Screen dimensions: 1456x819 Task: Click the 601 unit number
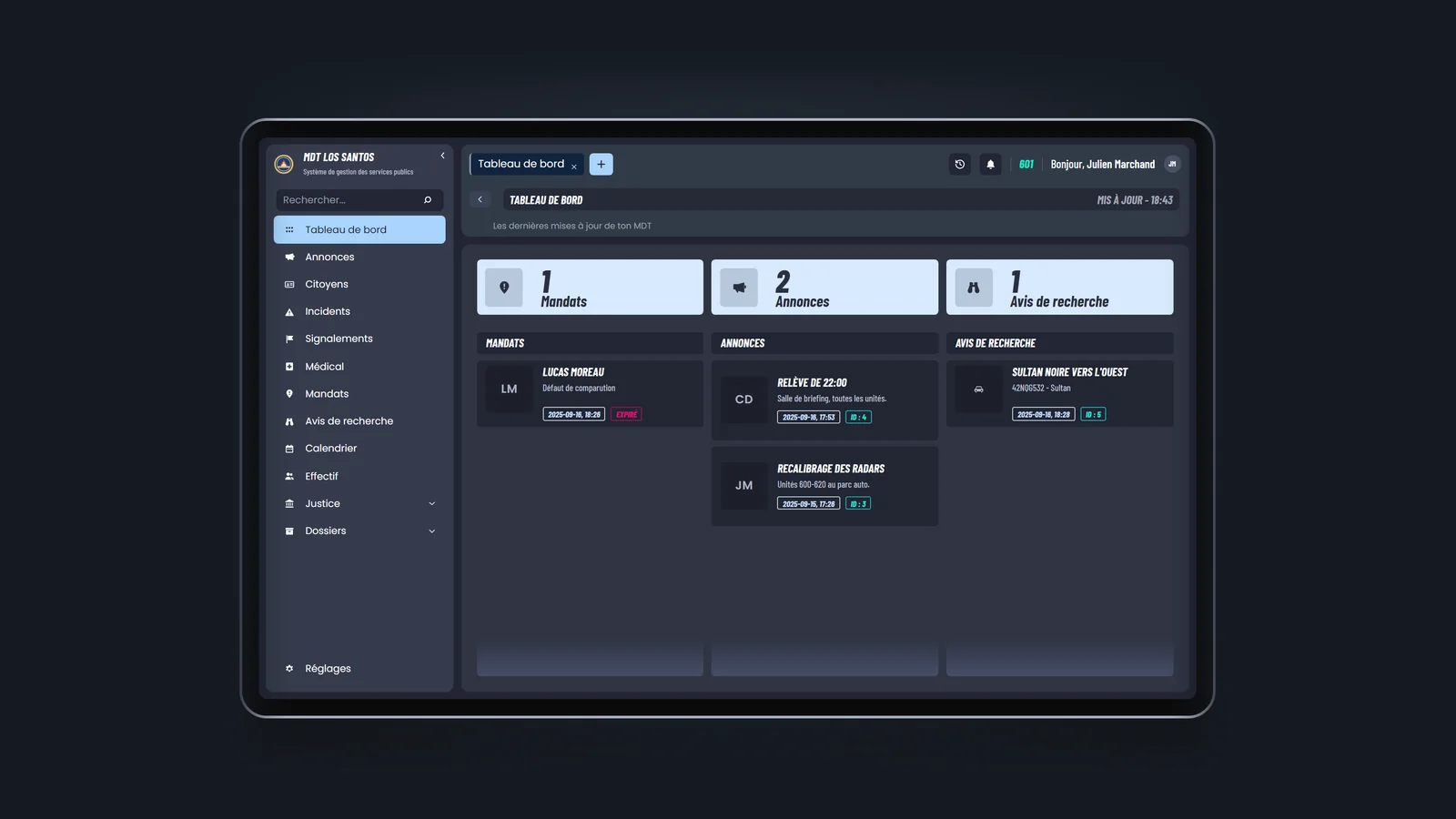[x=1026, y=165]
